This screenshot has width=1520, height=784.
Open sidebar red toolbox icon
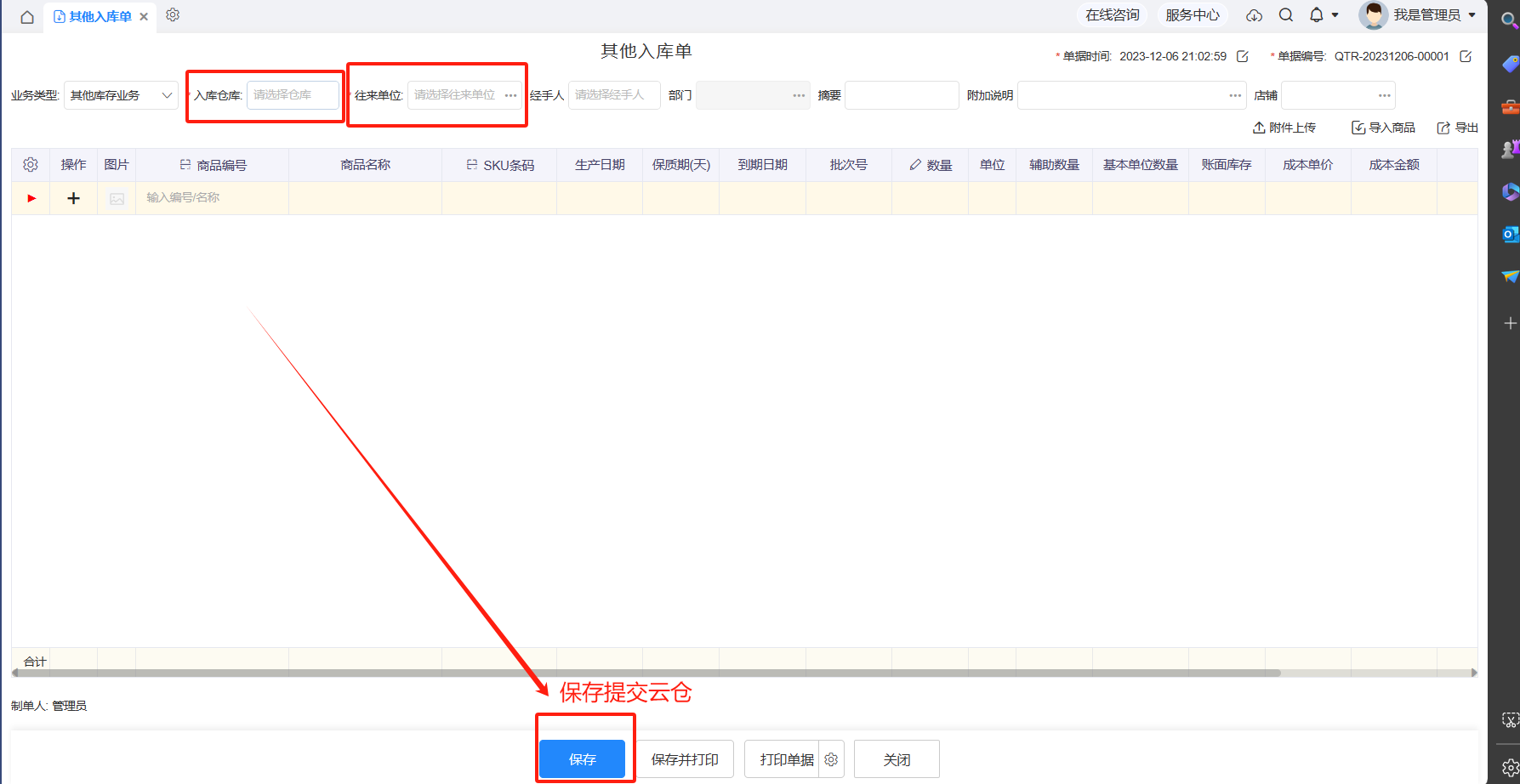1510,107
